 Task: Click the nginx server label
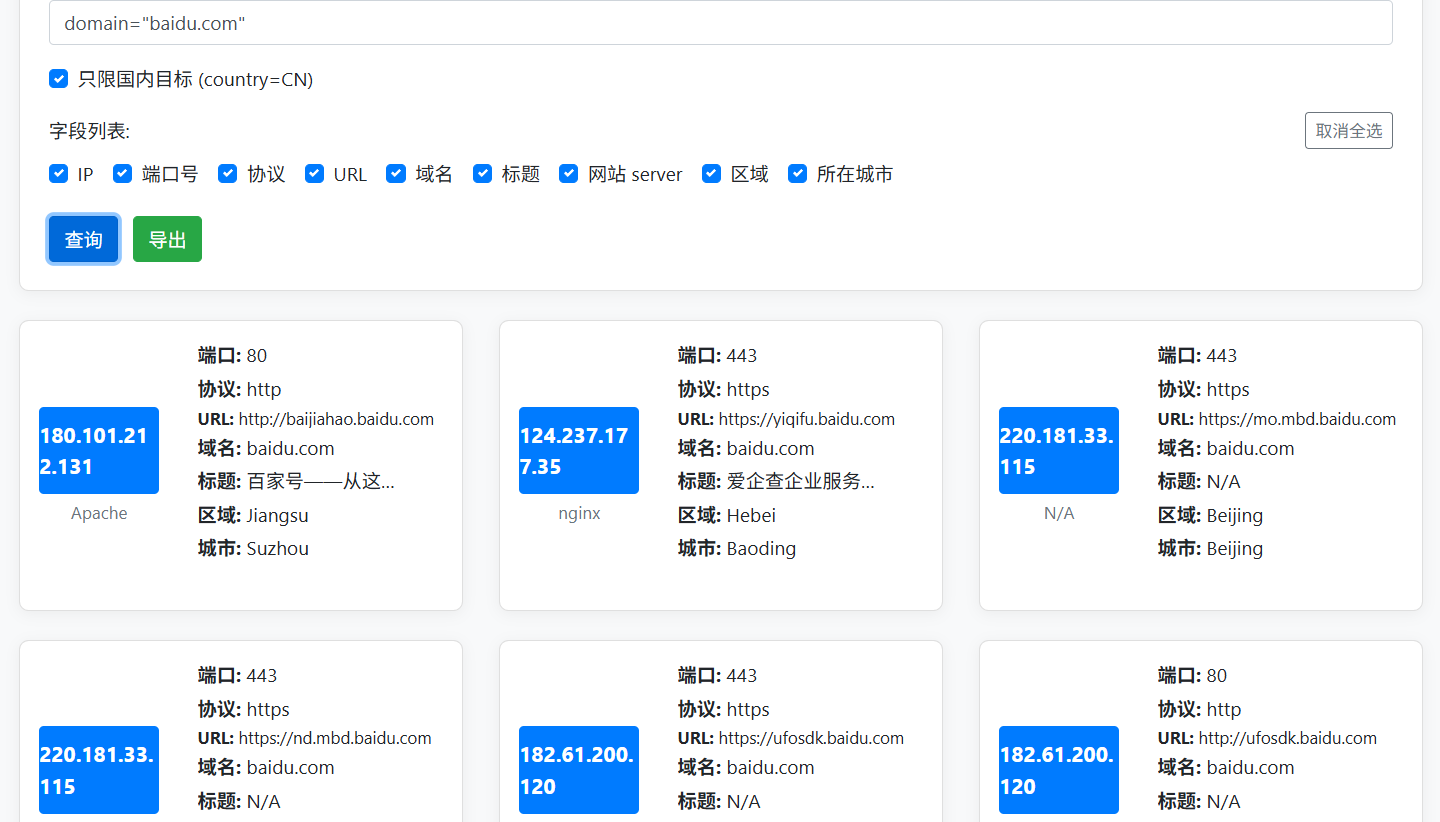point(579,513)
